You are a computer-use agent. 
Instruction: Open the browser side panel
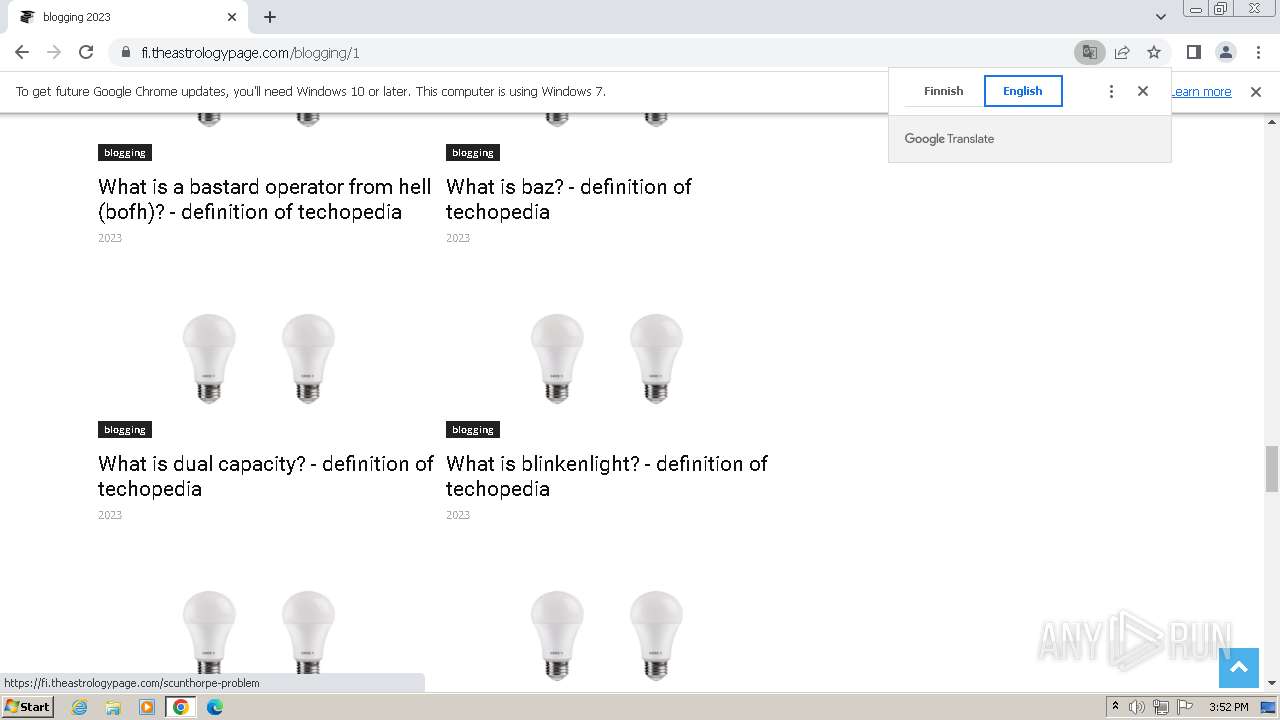(1193, 52)
